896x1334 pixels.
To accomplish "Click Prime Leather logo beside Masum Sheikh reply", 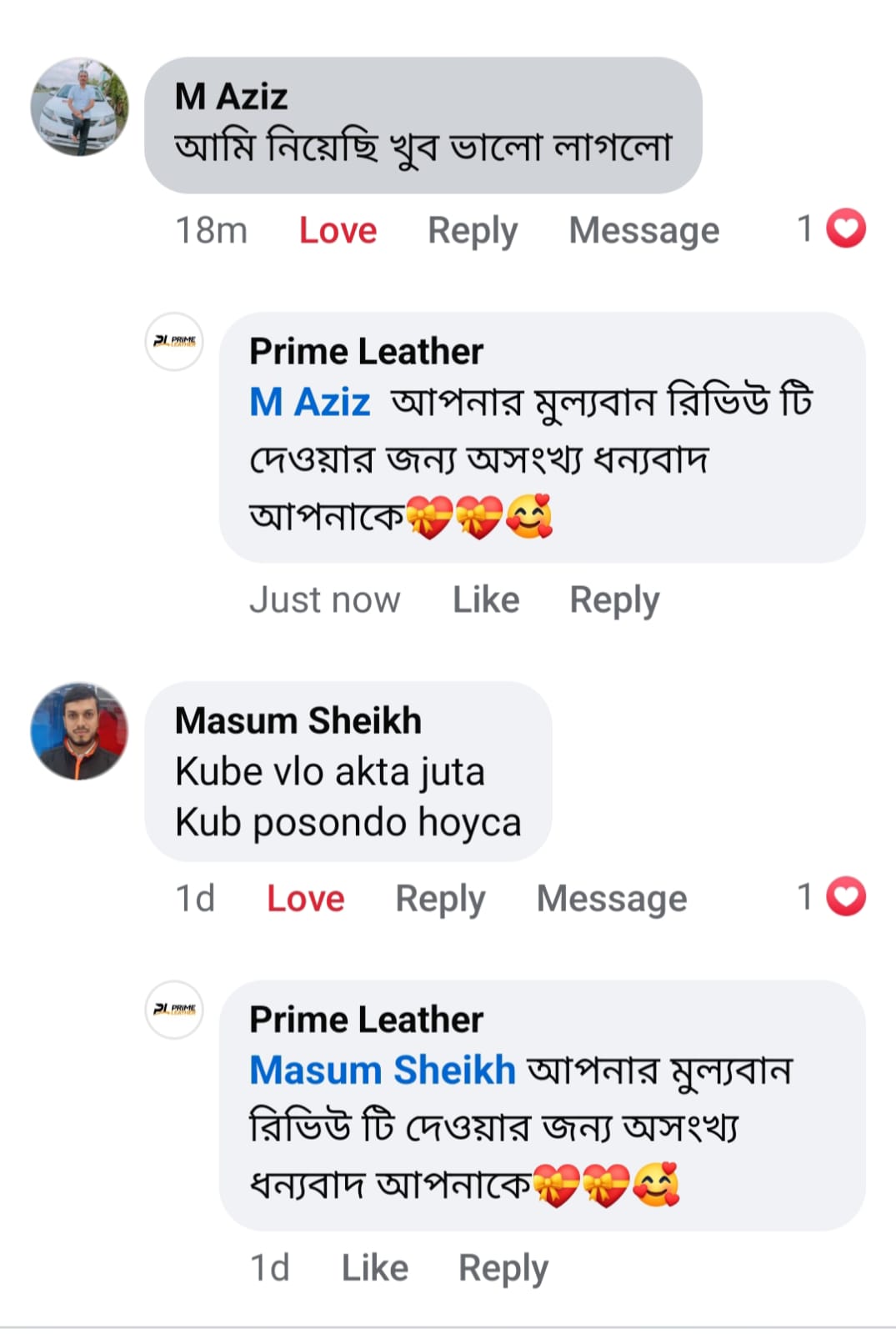I will [x=174, y=1009].
